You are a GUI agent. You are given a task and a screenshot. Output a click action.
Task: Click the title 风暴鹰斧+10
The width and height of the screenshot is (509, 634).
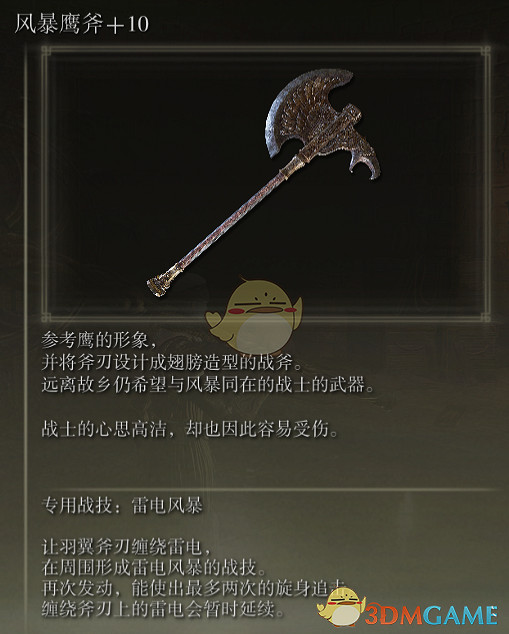[x=82, y=24]
